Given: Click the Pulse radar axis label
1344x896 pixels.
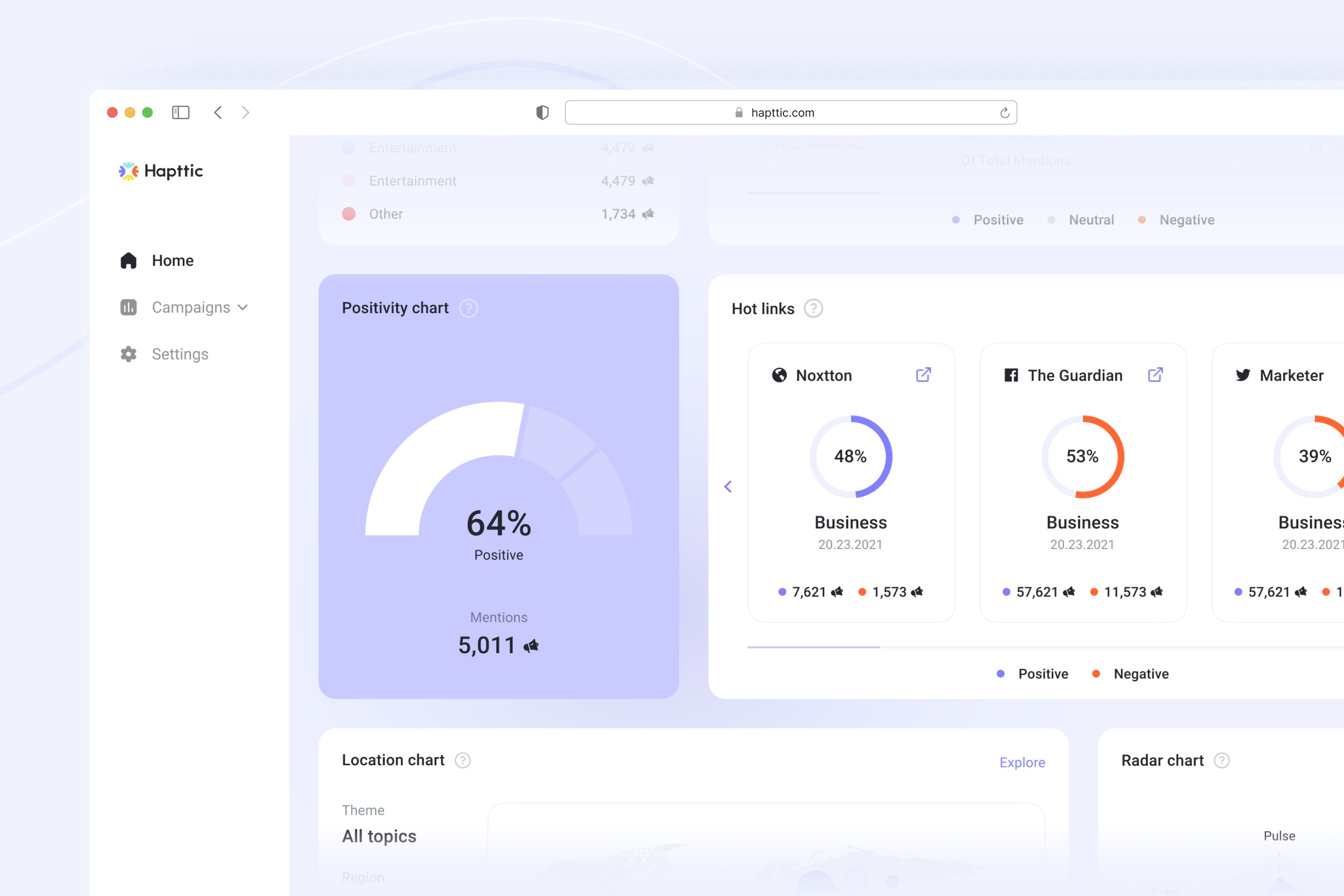Looking at the screenshot, I should pos(1279,836).
